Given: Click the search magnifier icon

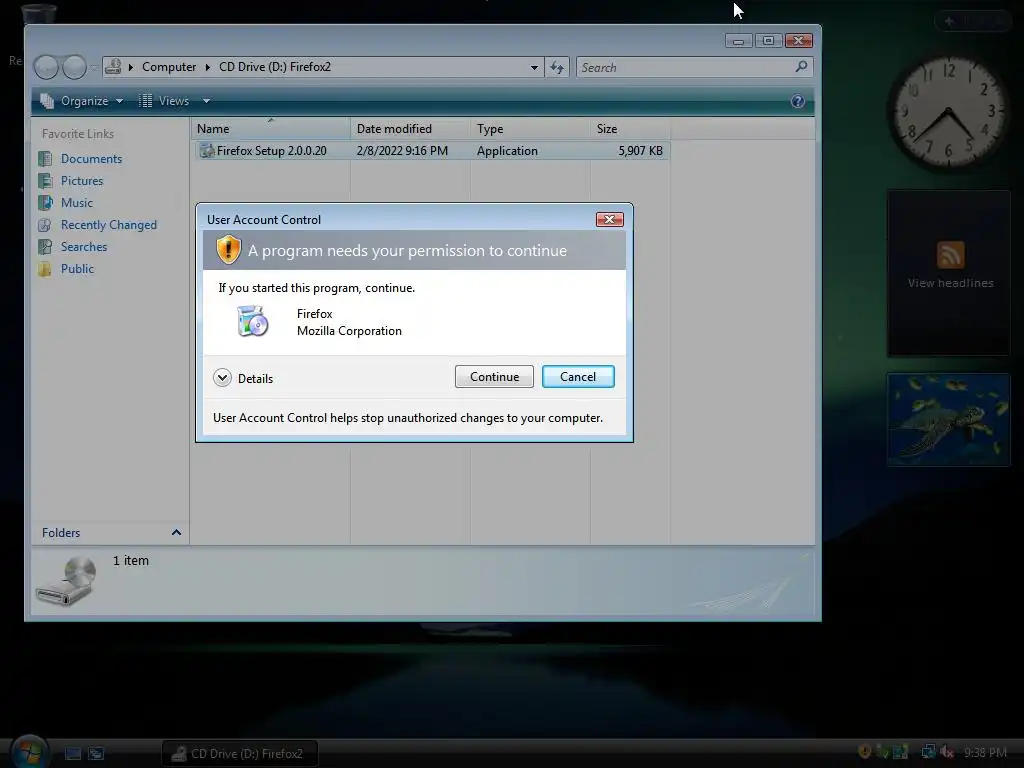Looking at the screenshot, I should [x=801, y=67].
